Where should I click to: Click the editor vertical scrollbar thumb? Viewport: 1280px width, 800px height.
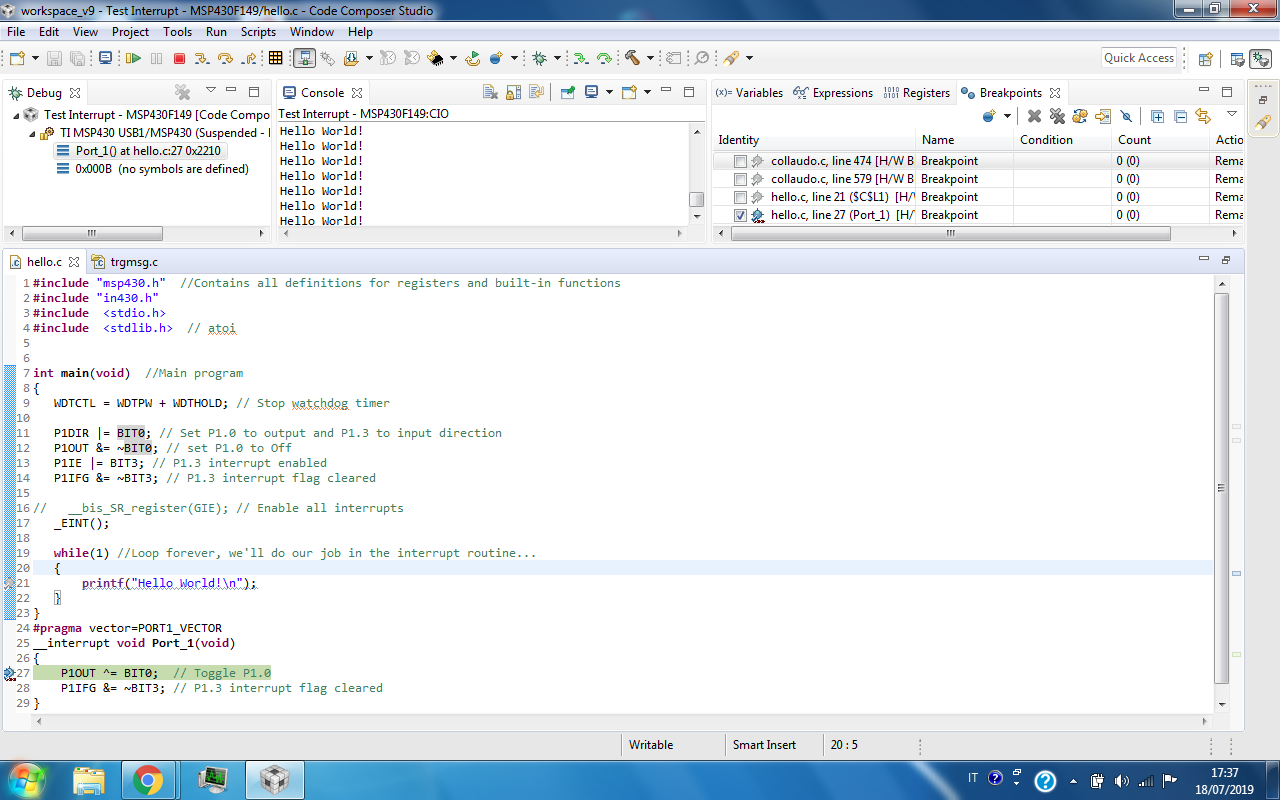(x=1222, y=488)
